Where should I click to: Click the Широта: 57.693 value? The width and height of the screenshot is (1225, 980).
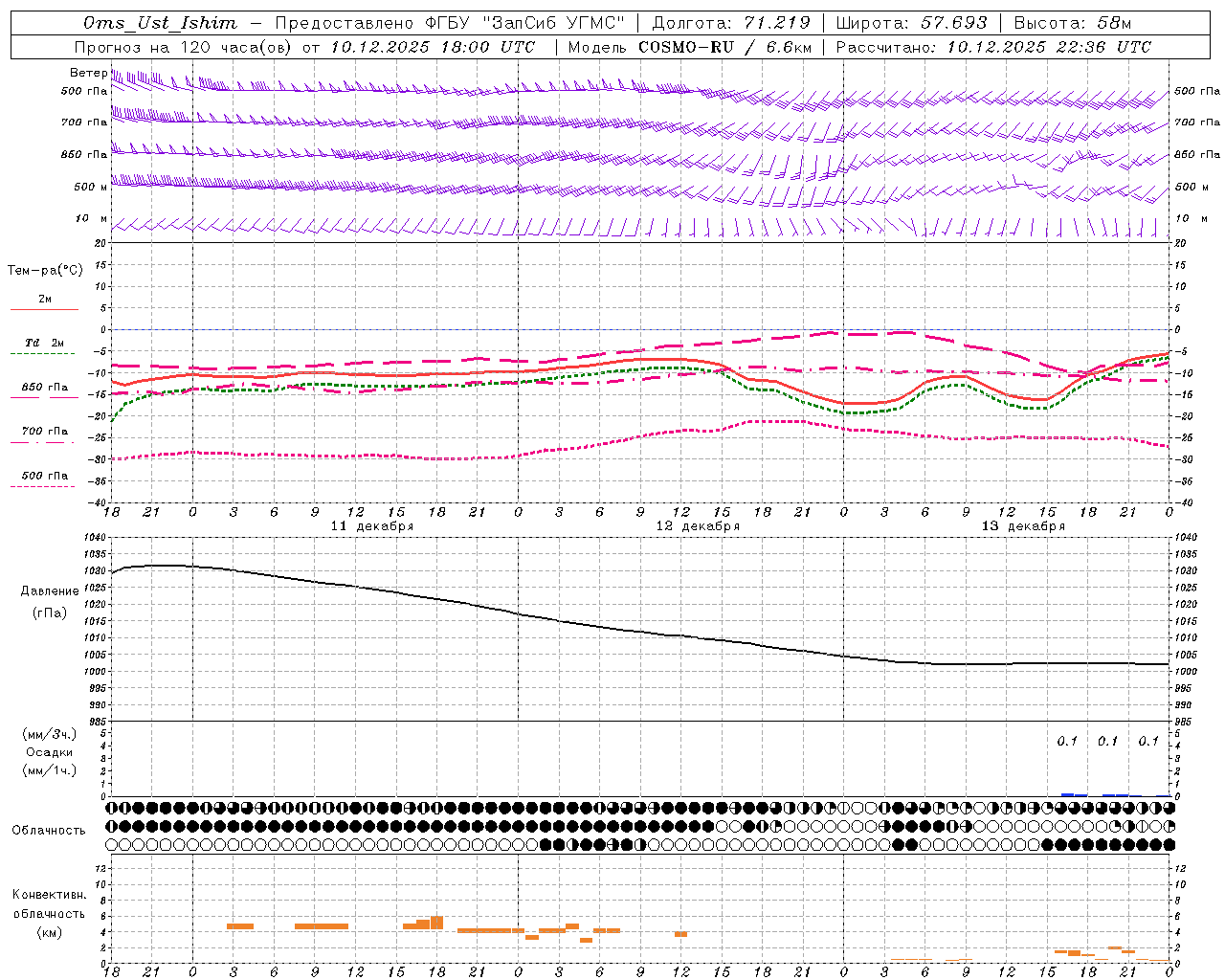click(x=911, y=23)
